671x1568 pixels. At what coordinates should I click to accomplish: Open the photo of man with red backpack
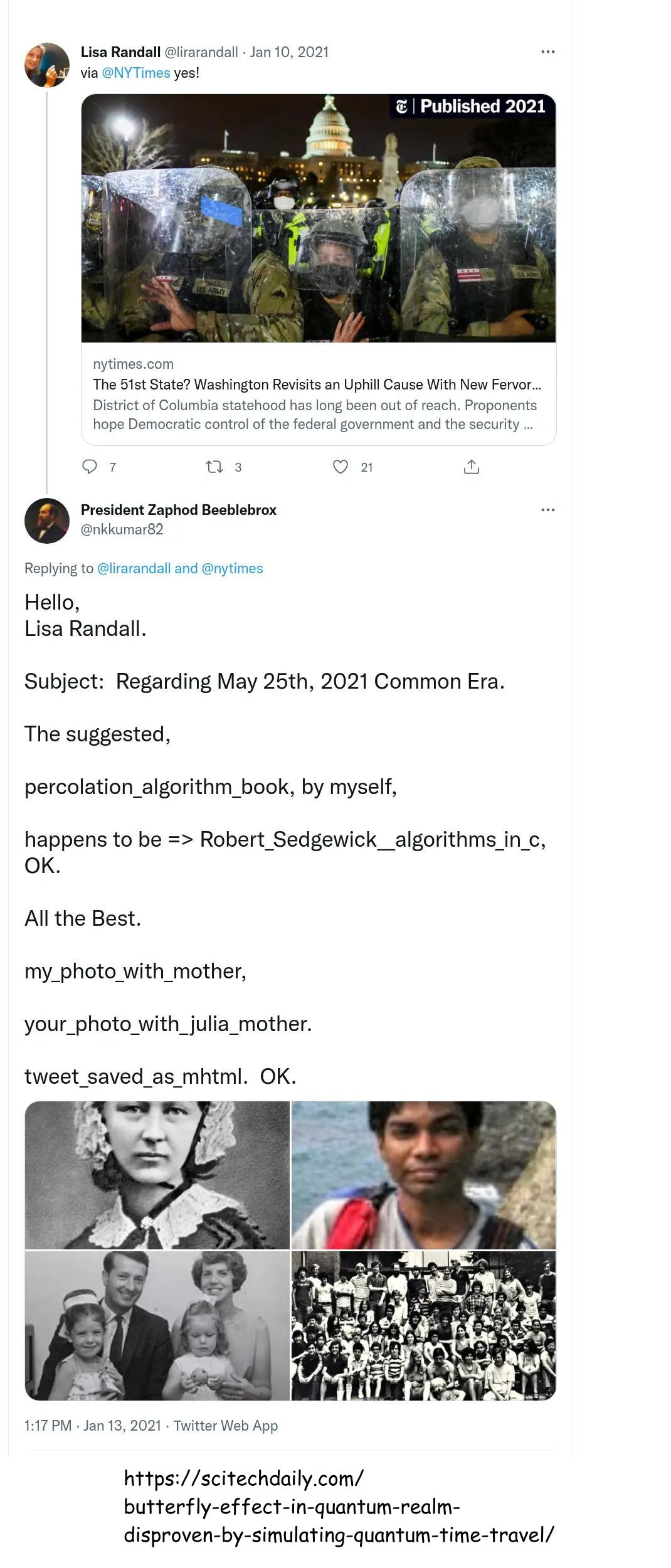423,1175
